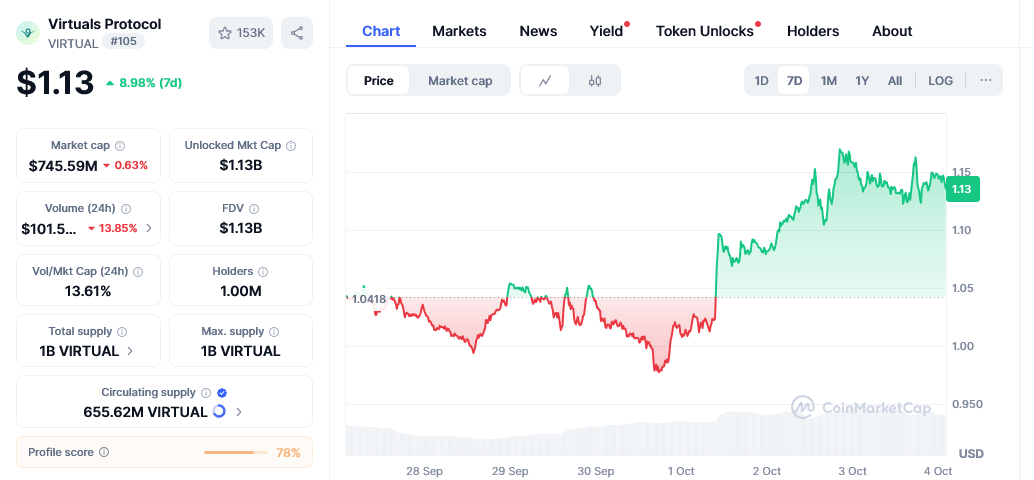Click the Virtuals Protocol logo icon
Image resolution: width=1034 pixels, height=480 pixels.
[28, 33]
